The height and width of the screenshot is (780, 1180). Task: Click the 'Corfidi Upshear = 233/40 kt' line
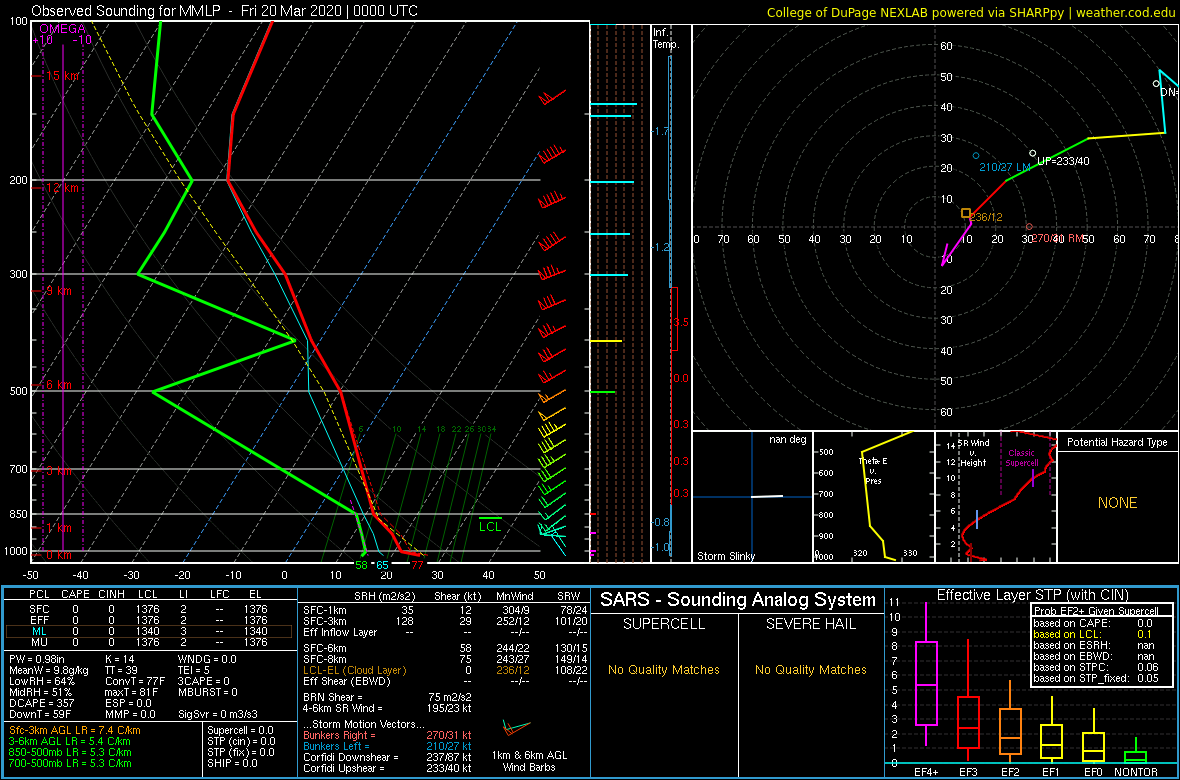tap(387, 769)
